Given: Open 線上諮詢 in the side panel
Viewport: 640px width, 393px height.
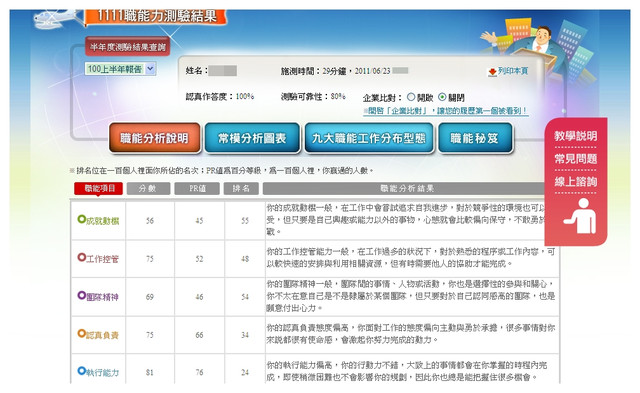Looking at the screenshot, I should pyautogui.click(x=576, y=181).
